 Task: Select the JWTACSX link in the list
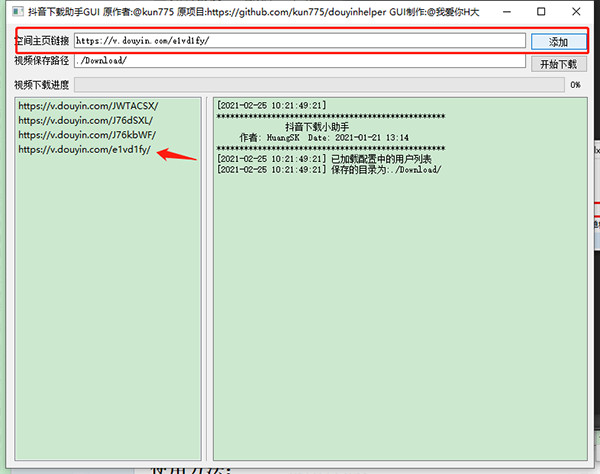tap(88, 105)
